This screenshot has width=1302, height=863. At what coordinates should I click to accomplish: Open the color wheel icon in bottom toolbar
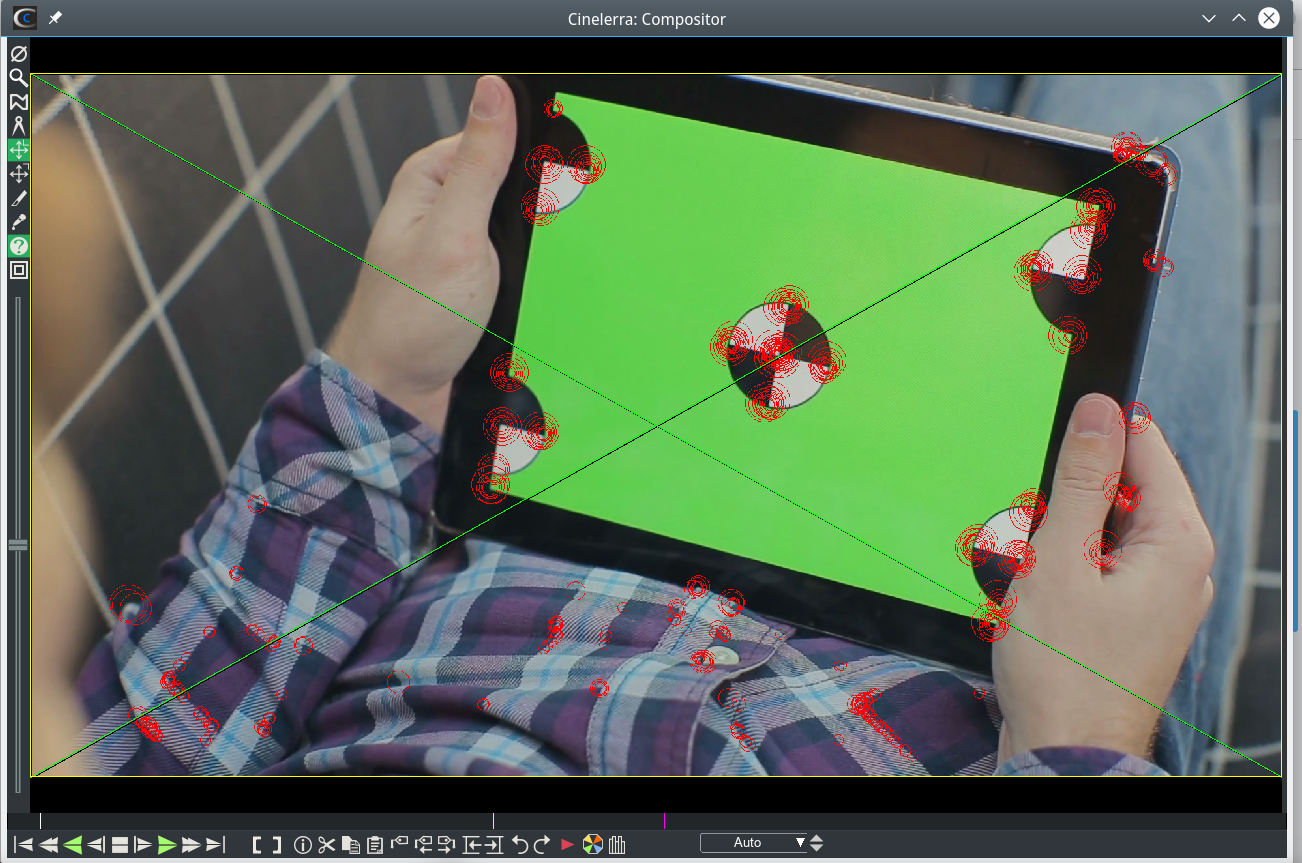point(592,845)
